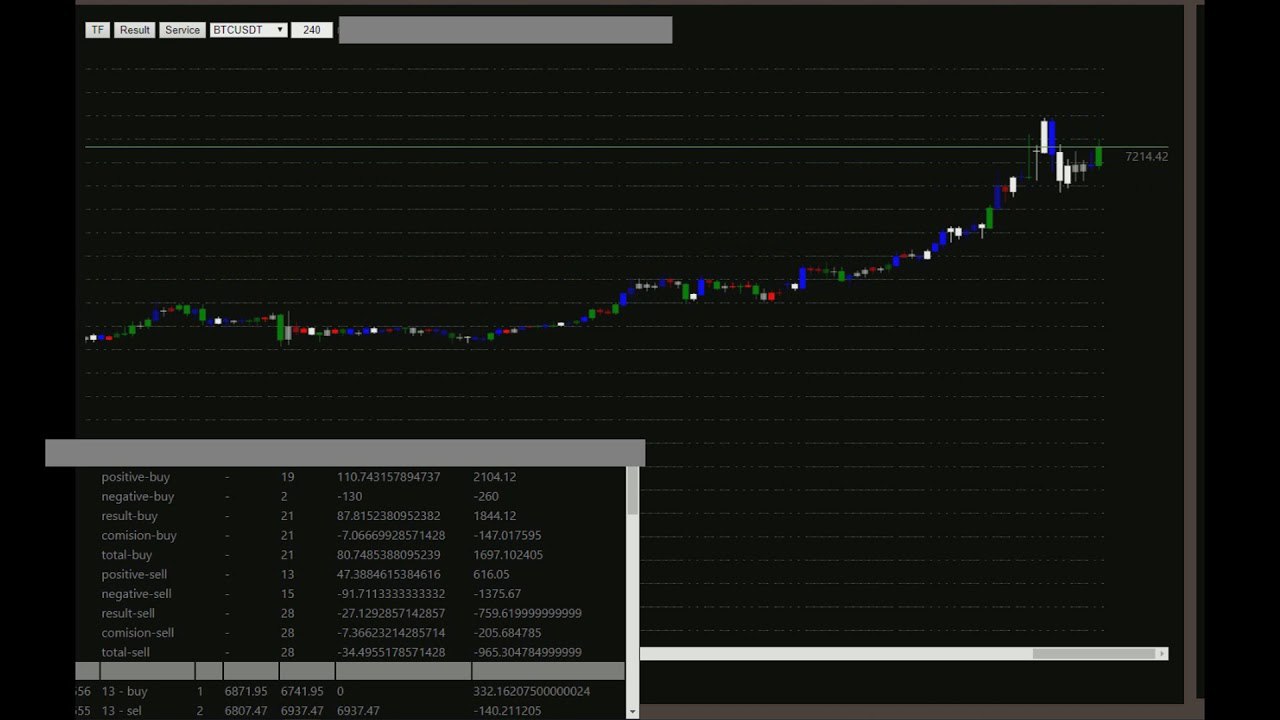
Task: Click the last green candle near price line
Action: (x=1099, y=156)
